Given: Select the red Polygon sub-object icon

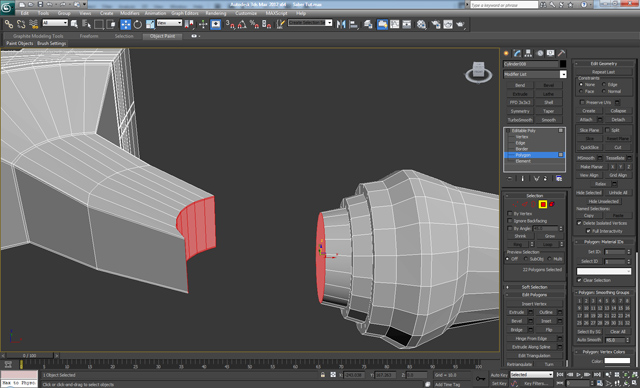Looking at the screenshot, I should pyautogui.click(x=543, y=204).
